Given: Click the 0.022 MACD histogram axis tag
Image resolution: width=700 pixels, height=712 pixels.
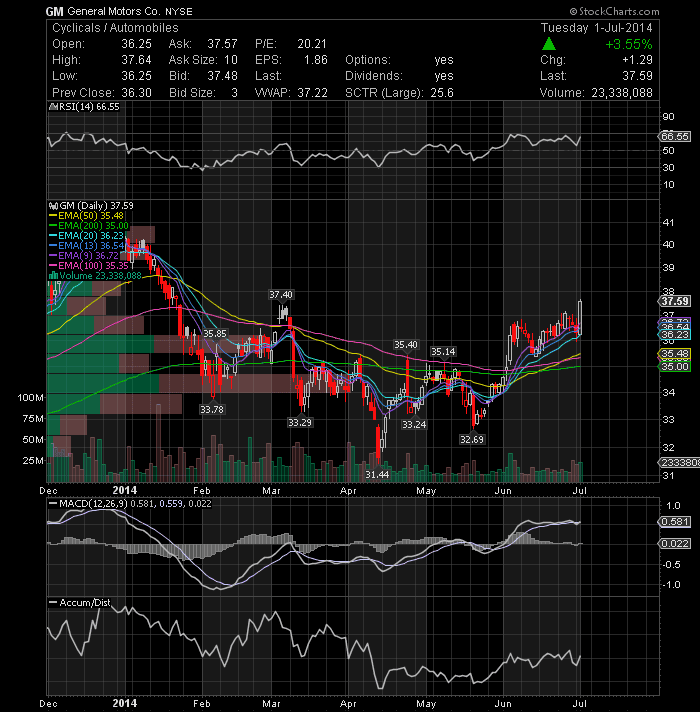Looking at the screenshot, I should 674,544.
